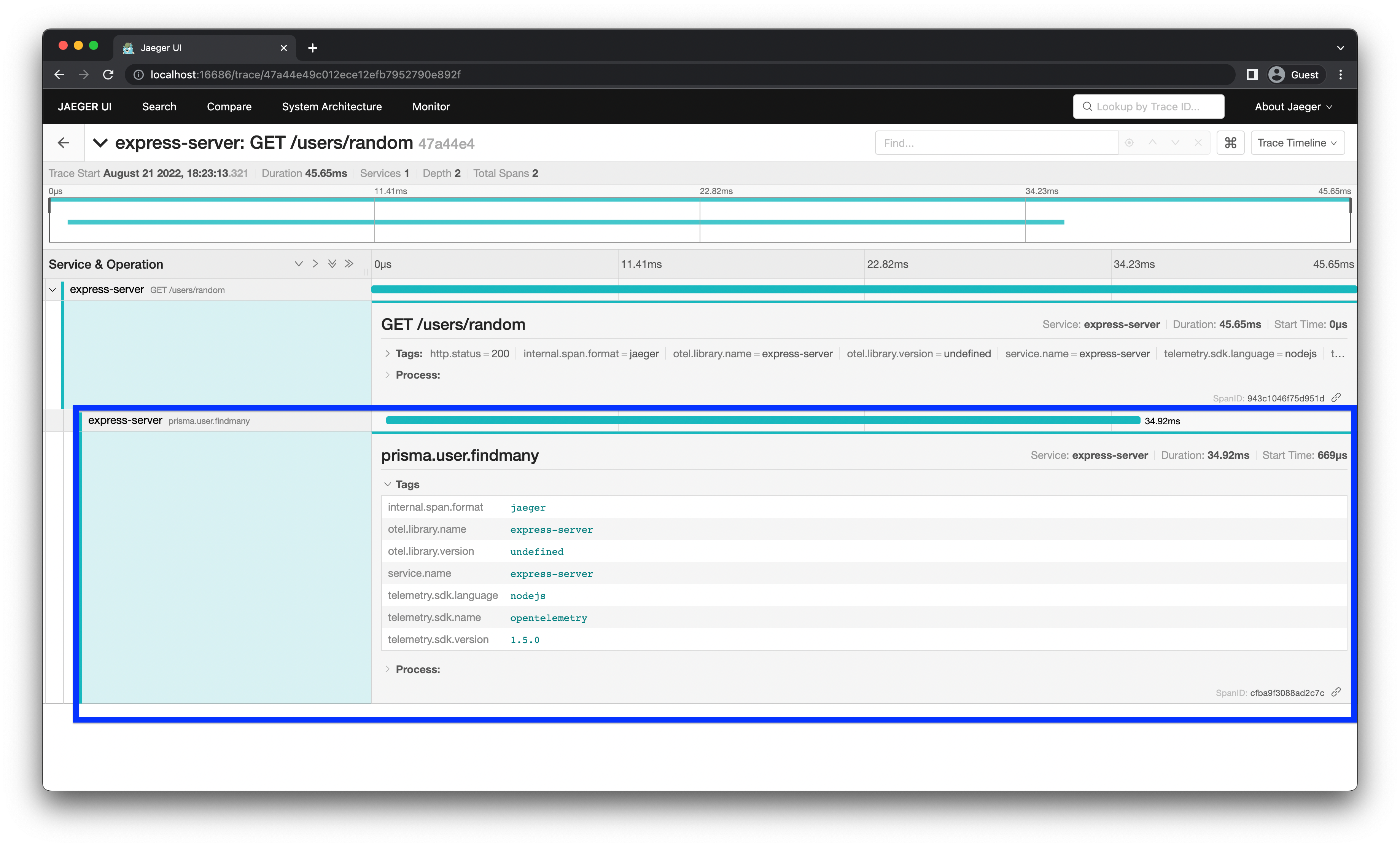The image size is (1400, 847).
Task: Collapse the express-server GET /users/random row
Action: coord(53,290)
